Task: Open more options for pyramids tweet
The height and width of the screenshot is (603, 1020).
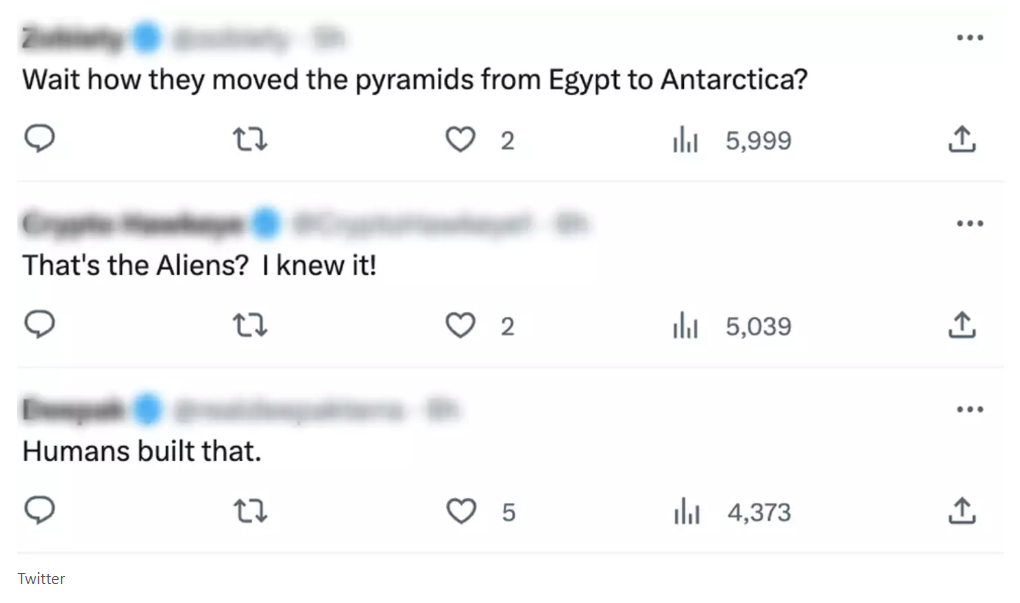Action: (969, 38)
